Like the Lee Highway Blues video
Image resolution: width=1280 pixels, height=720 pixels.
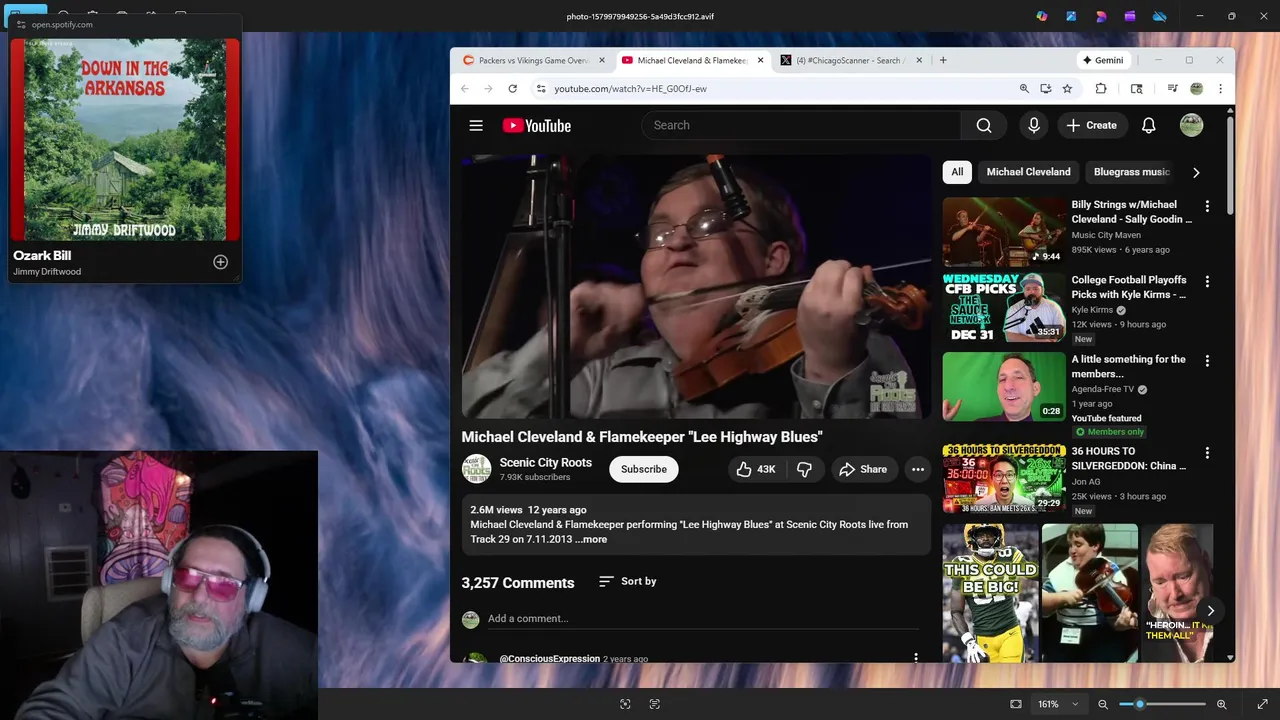[756, 469]
